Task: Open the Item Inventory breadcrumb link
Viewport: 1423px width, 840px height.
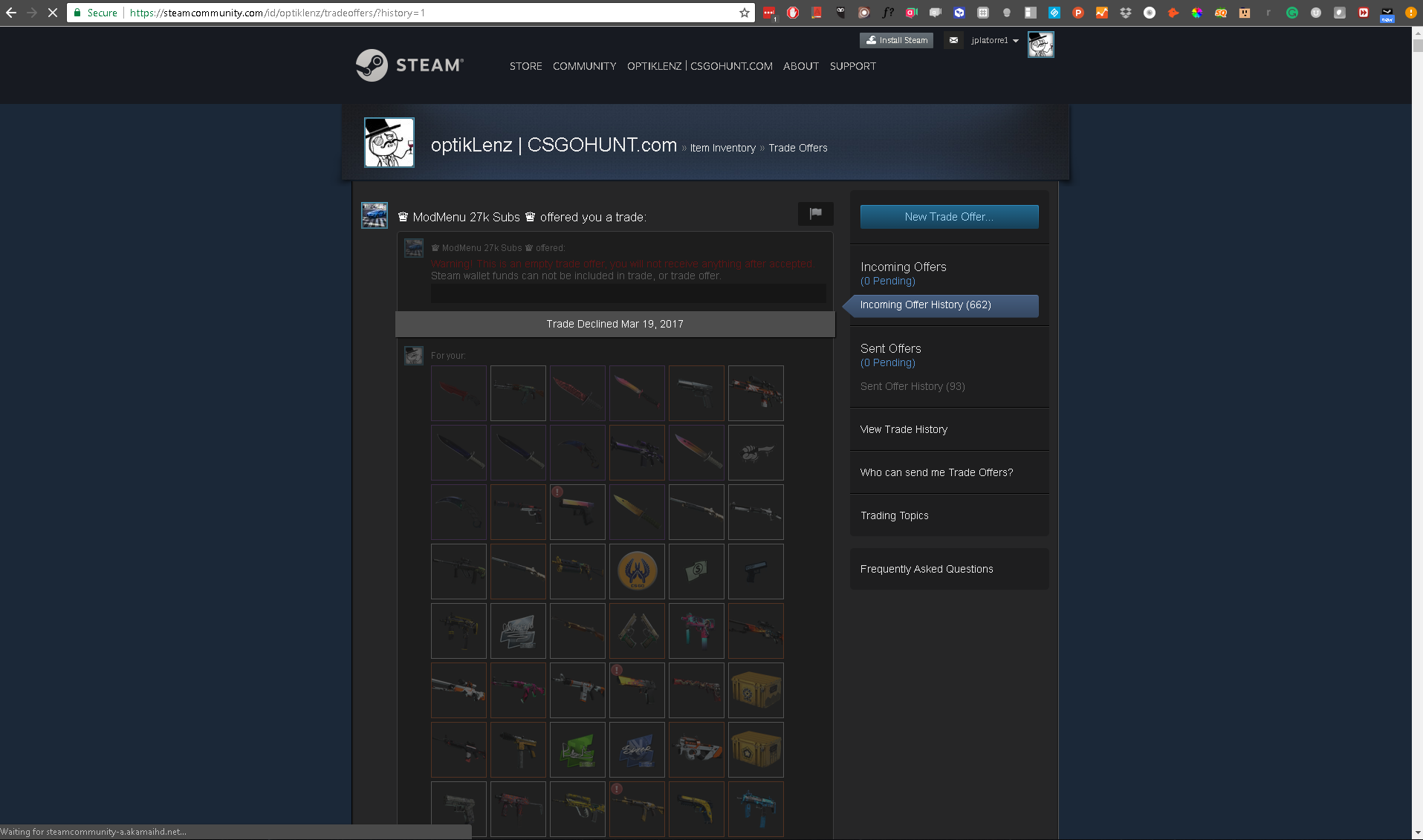Action: point(723,148)
